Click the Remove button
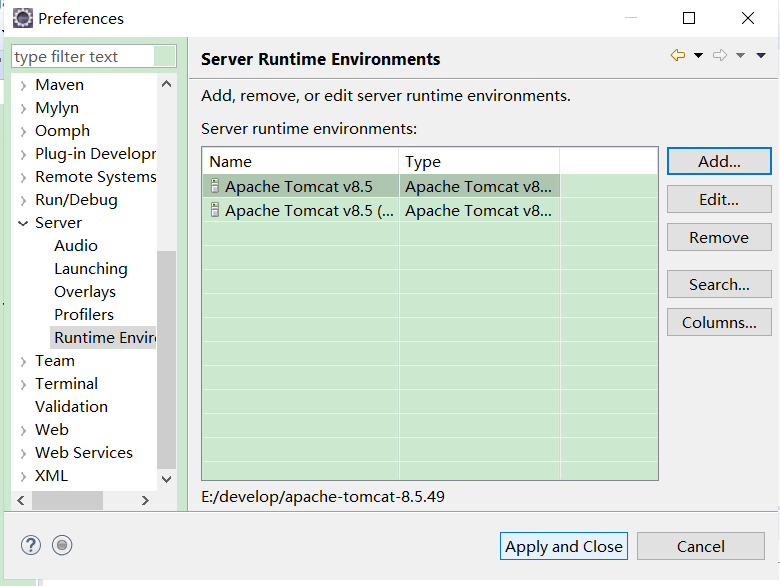This screenshot has height=586, width=780. (719, 237)
